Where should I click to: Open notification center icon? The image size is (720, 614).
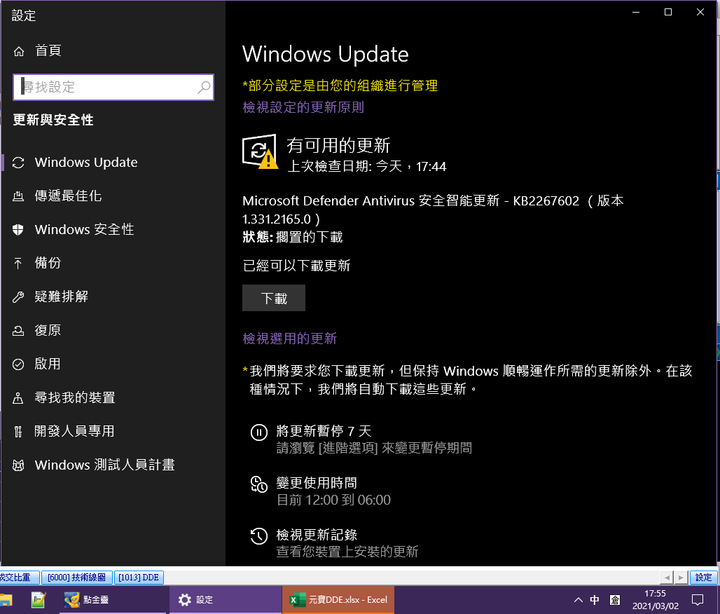click(698, 600)
